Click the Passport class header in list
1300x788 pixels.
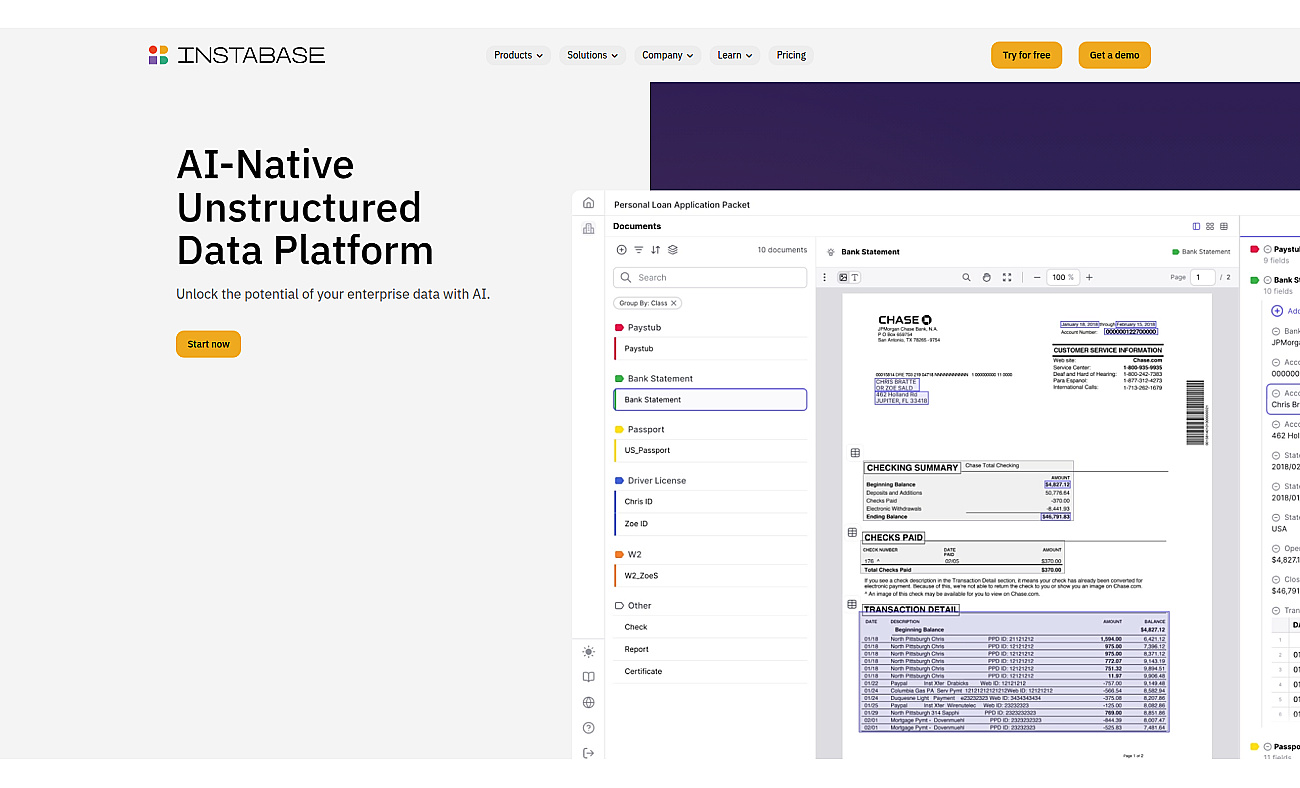[x=638, y=429]
